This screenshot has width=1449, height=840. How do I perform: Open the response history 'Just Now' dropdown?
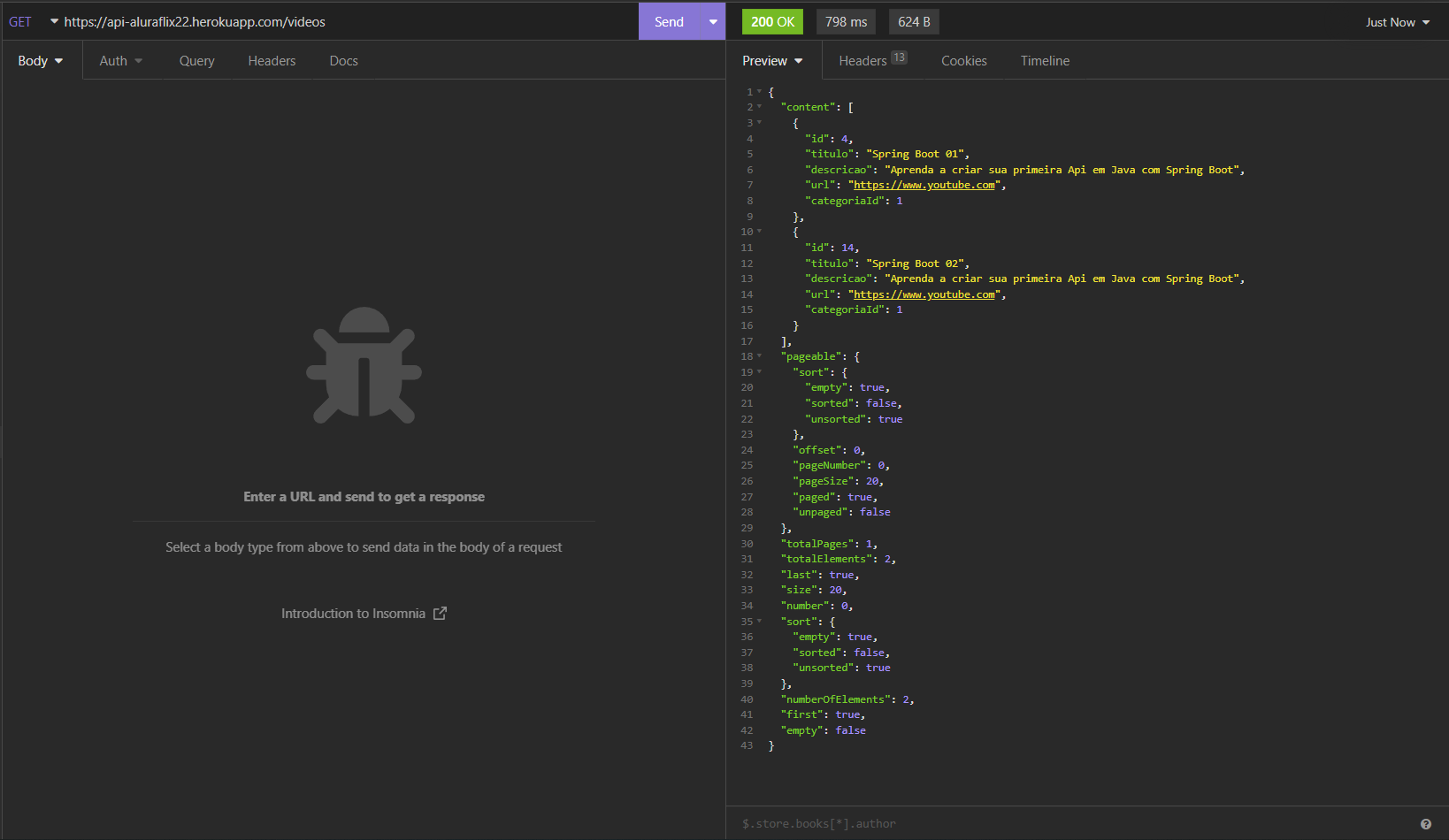1398,20
